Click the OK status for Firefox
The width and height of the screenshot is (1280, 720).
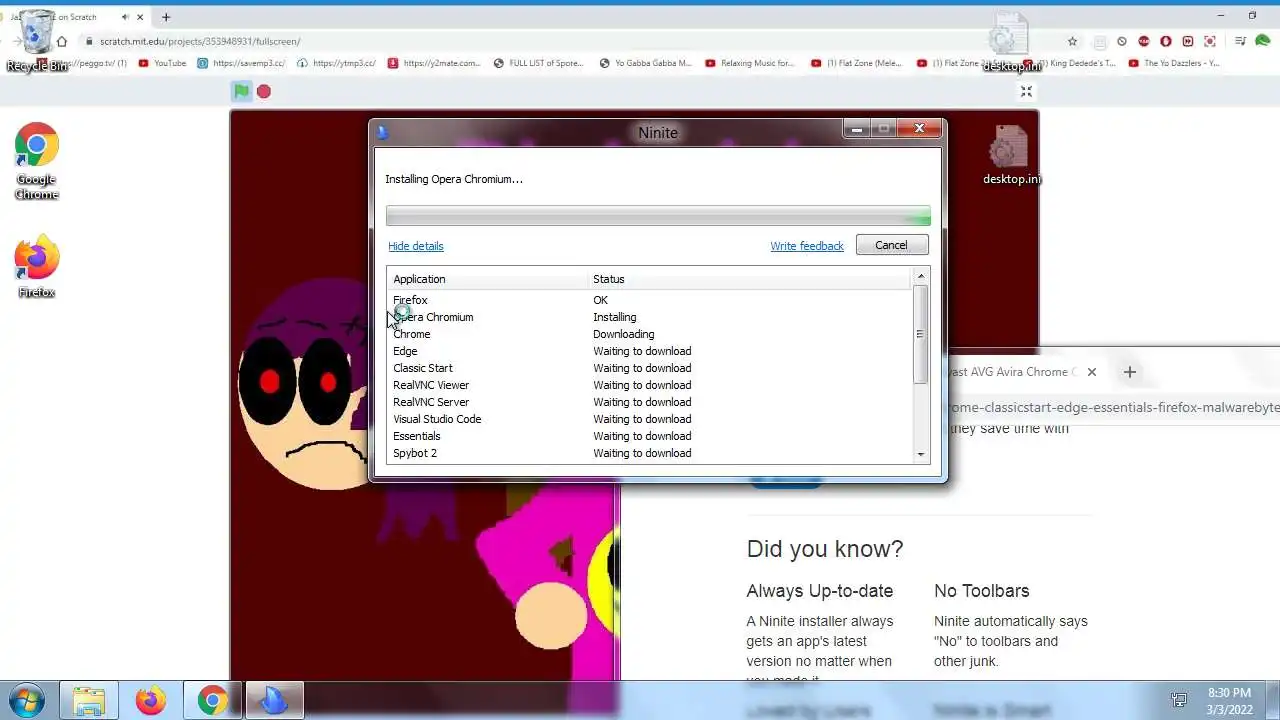(600, 300)
